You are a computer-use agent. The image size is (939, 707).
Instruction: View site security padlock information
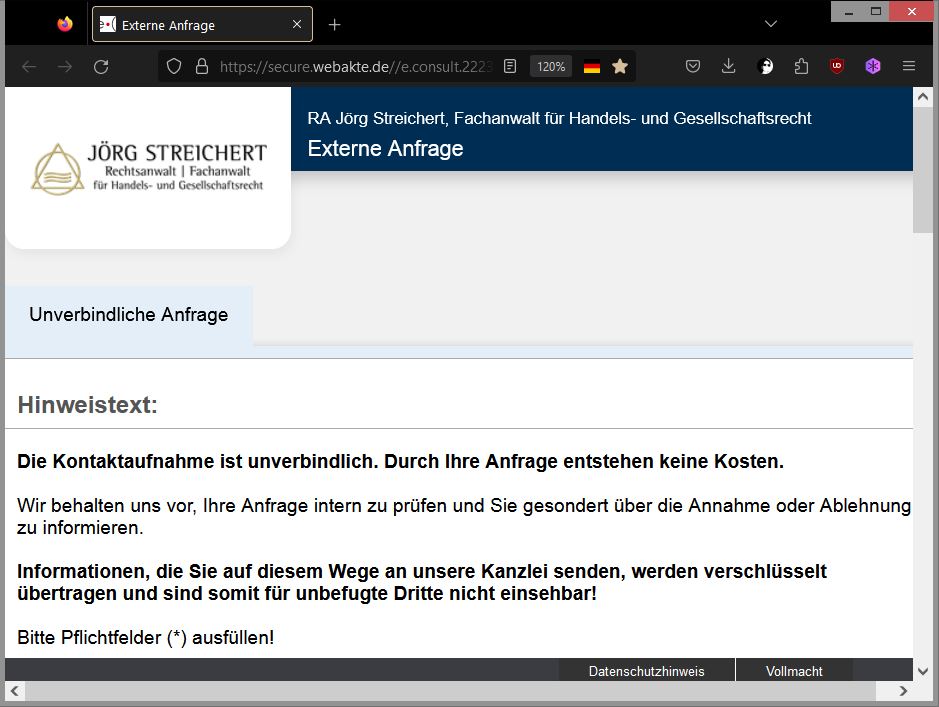pos(202,66)
